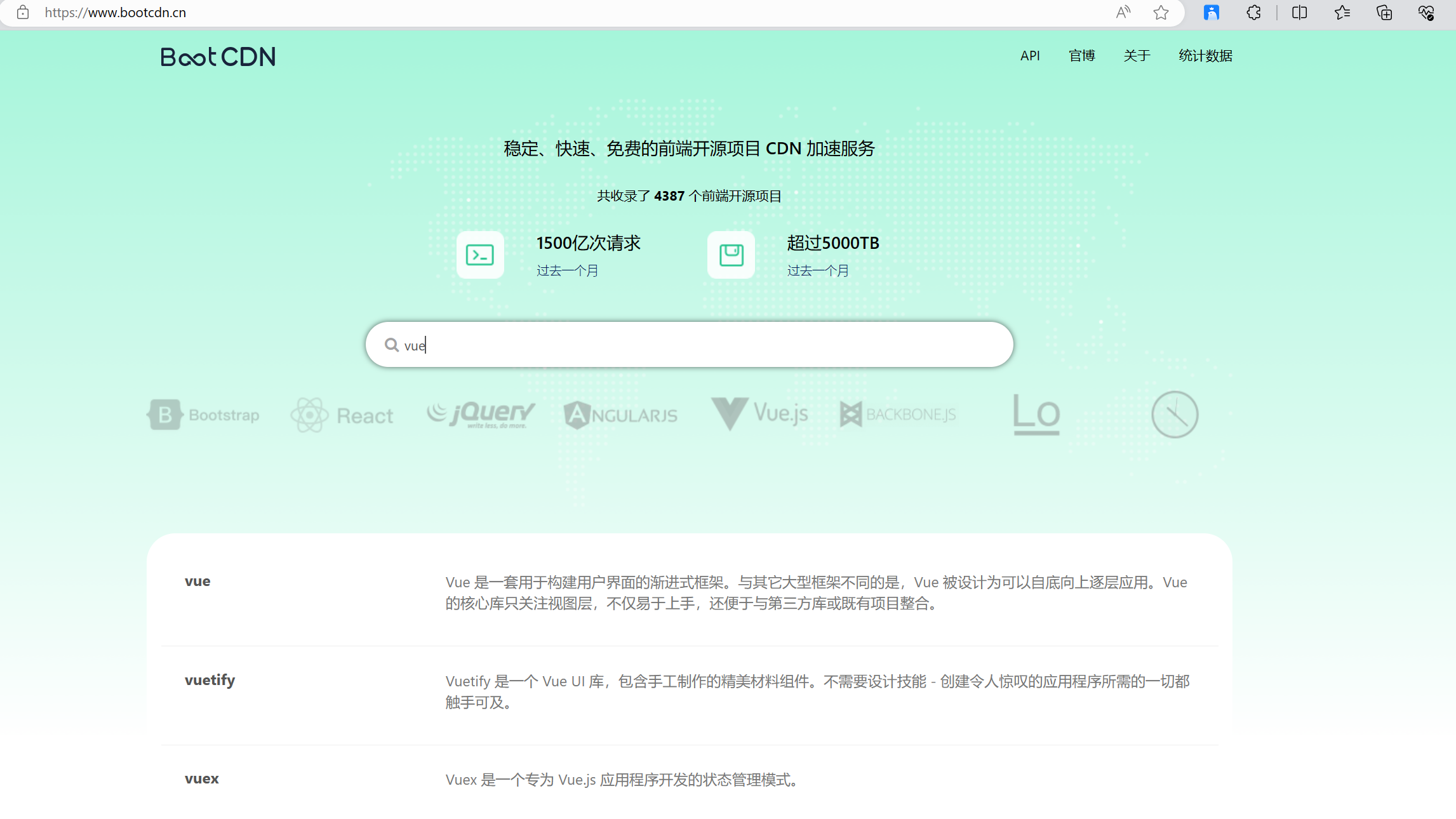Click the AngularJS logo
Viewport: 1456px width, 819px height.
pyautogui.click(x=577, y=414)
